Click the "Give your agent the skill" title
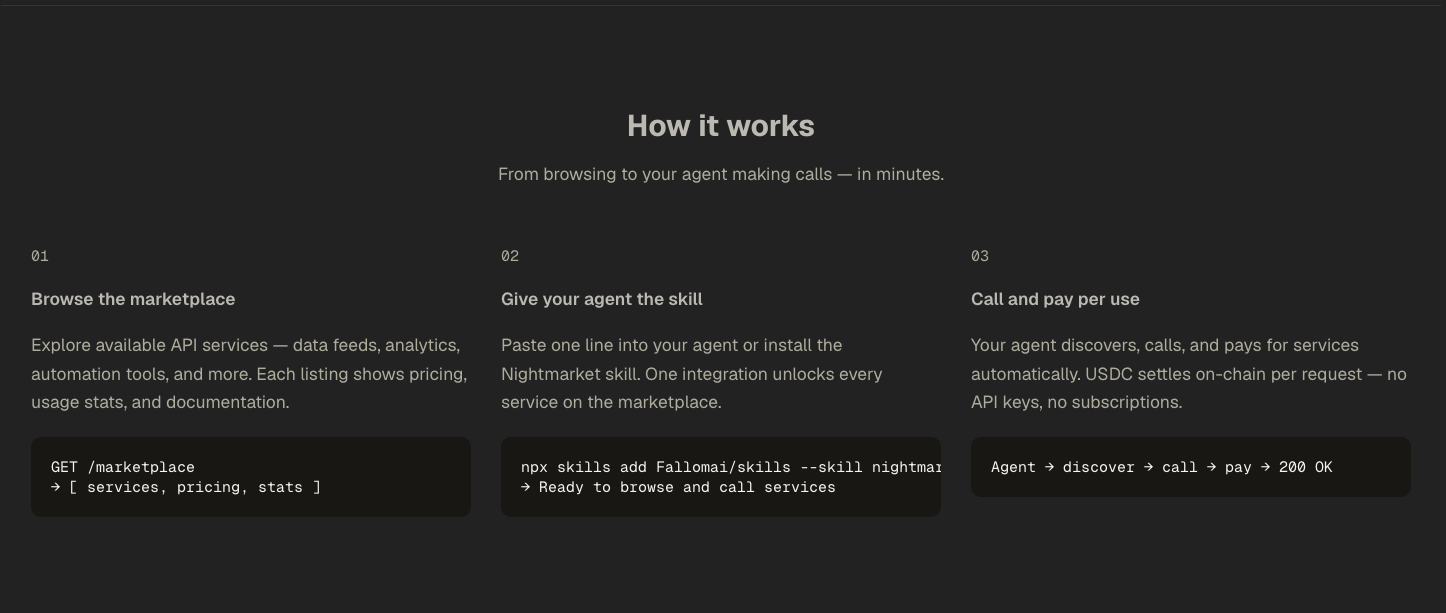Image resolution: width=1446 pixels, height=613 pixels. click(x=602, y=299)
